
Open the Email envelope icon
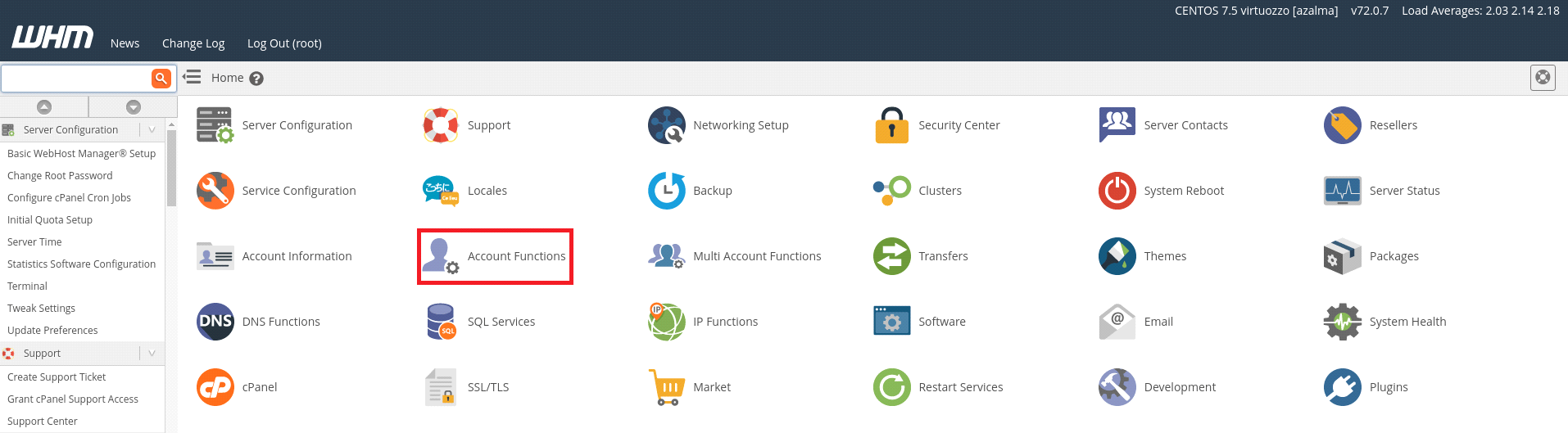1117,322
